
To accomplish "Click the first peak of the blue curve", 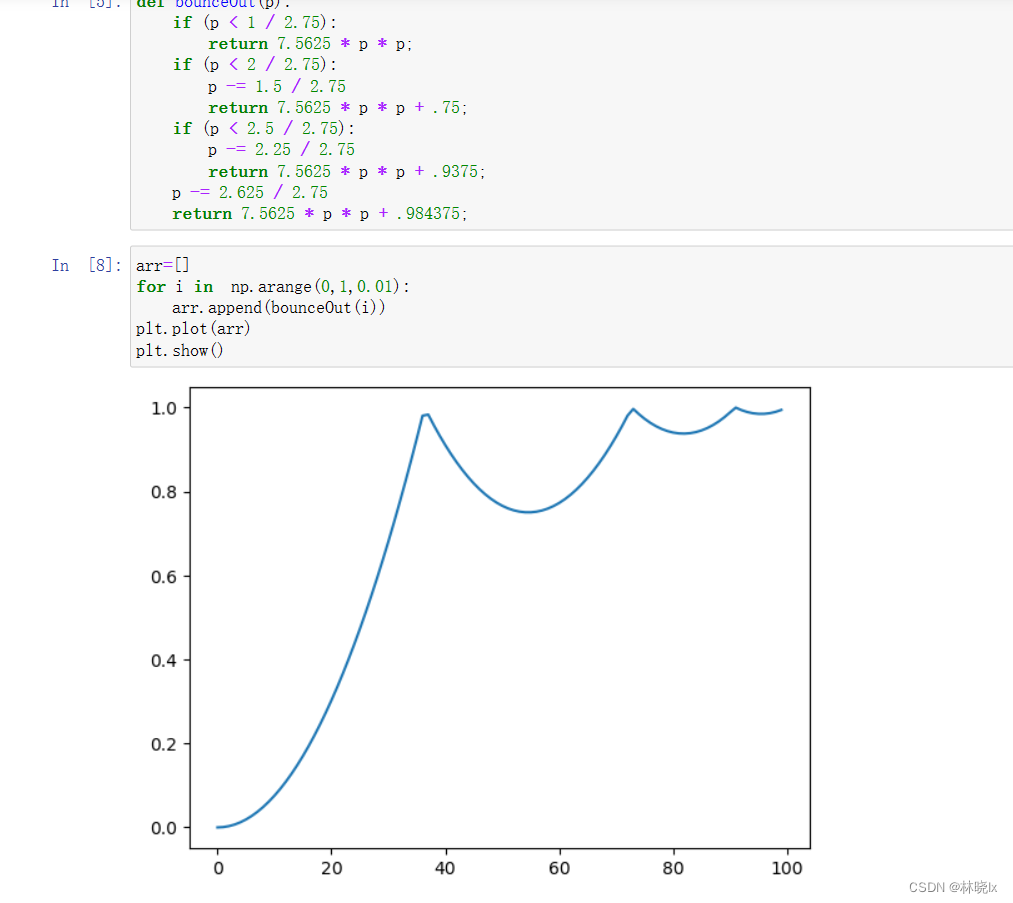I will tap(426, 414).
